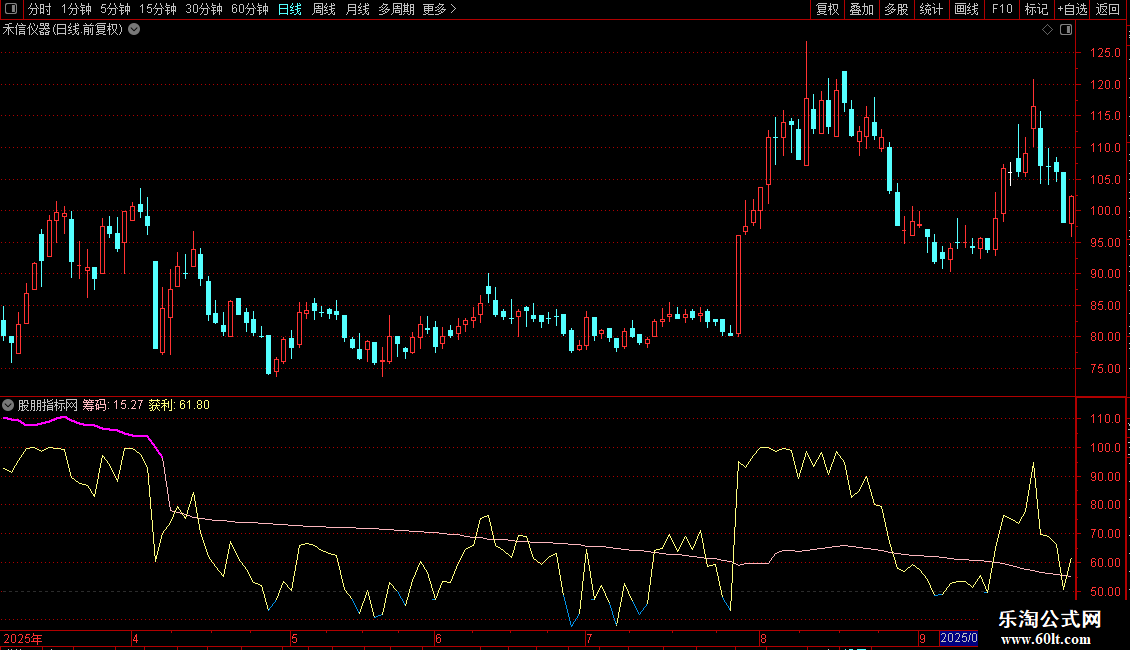Click the 禾信仪器(日线.前复权) title

[63, 30]
